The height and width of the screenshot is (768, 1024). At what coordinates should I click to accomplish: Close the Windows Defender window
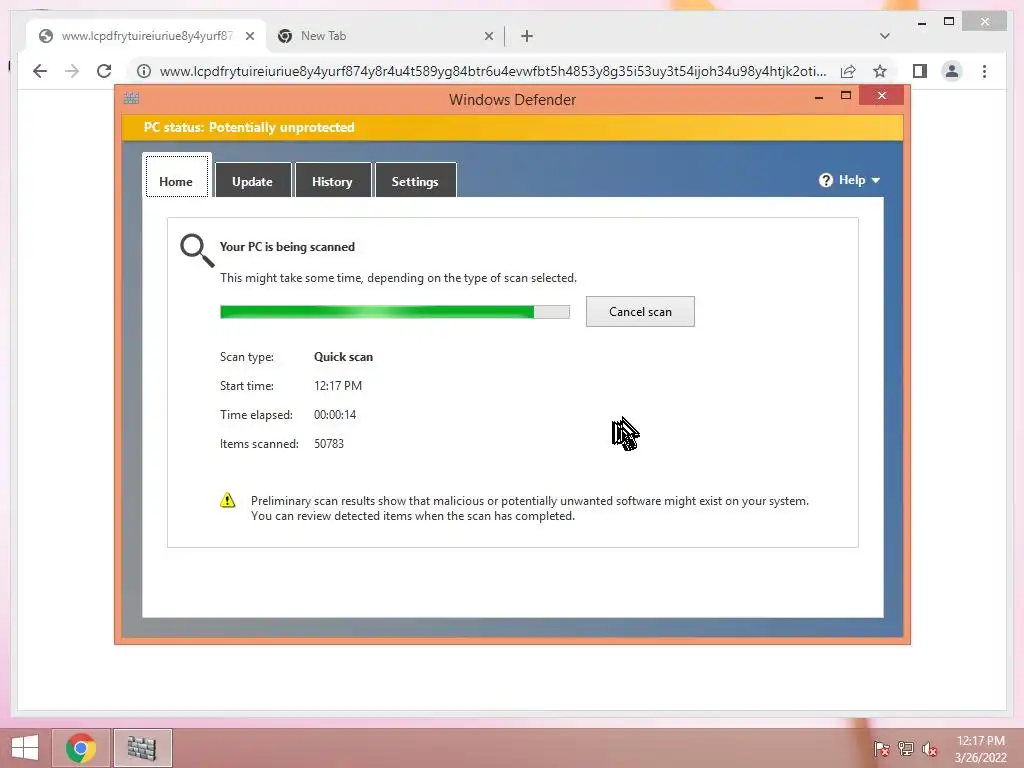[x=882, y=95]
